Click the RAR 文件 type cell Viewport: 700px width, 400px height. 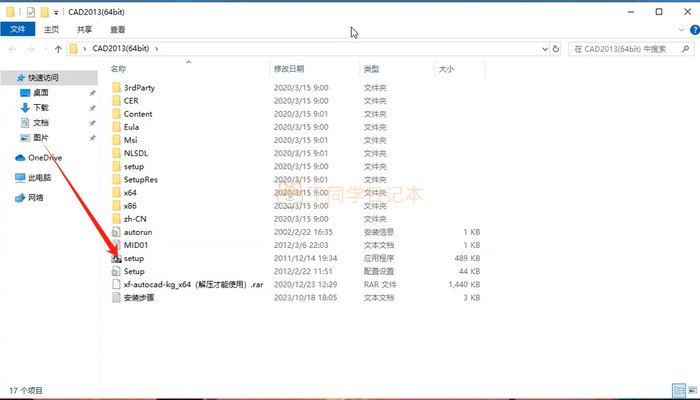[x=380, y=284]
